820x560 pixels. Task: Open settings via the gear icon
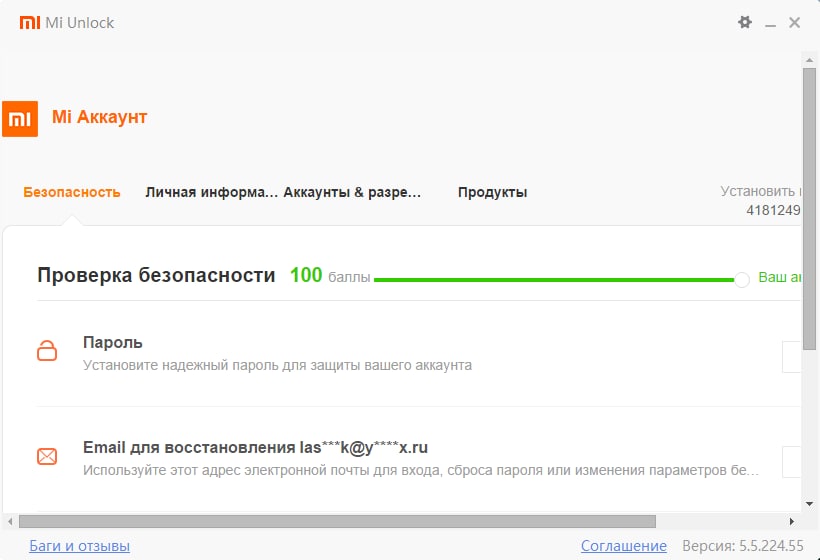click(745, 22)
